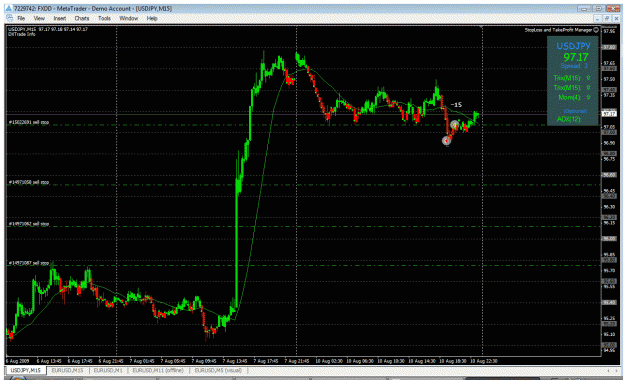625x380 pixels.
Task: Minimize the inner chart window
Action: click(x=597, y=18)
